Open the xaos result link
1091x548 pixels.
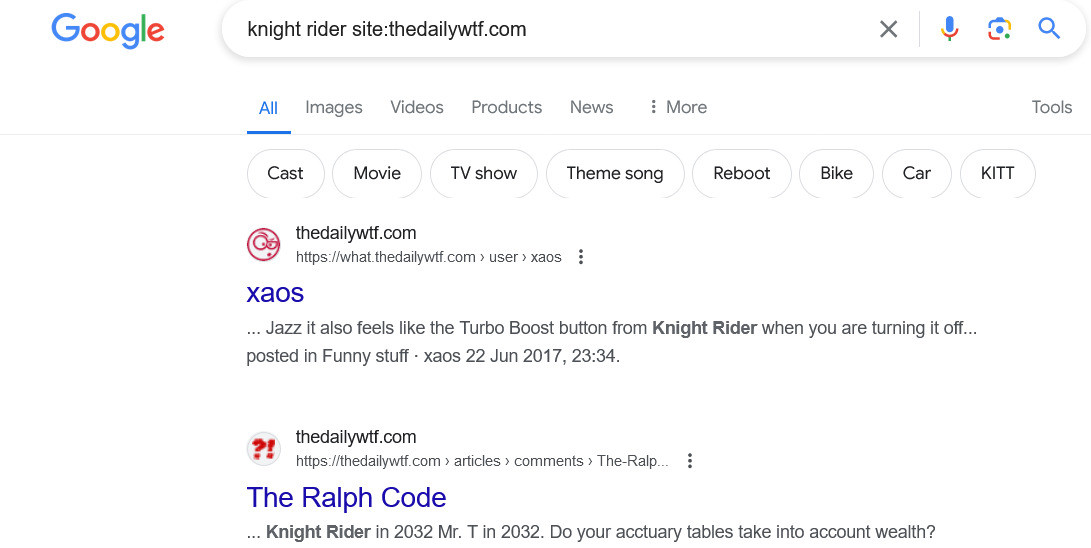tap(275, 293)
